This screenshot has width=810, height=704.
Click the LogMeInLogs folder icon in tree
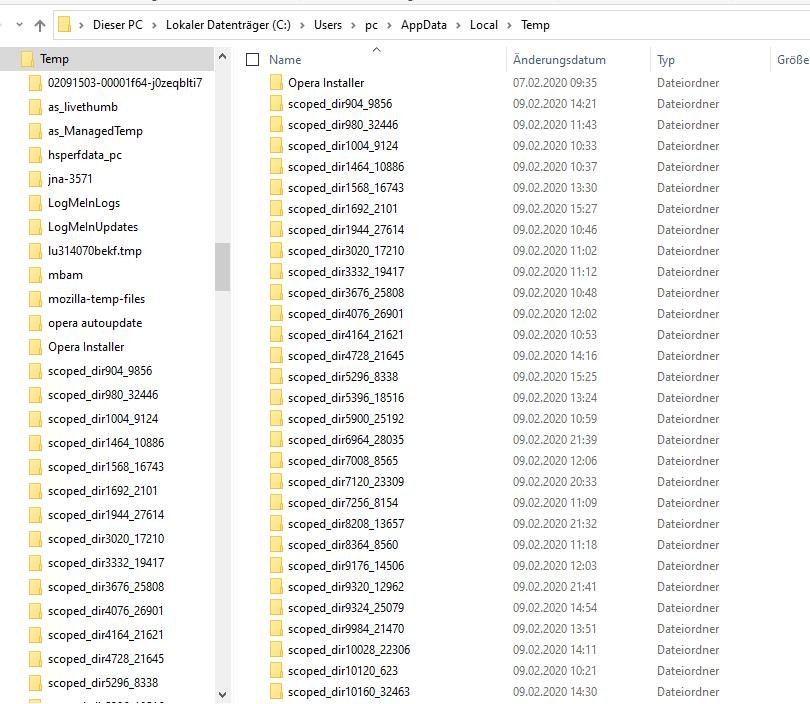coord(35,203)
